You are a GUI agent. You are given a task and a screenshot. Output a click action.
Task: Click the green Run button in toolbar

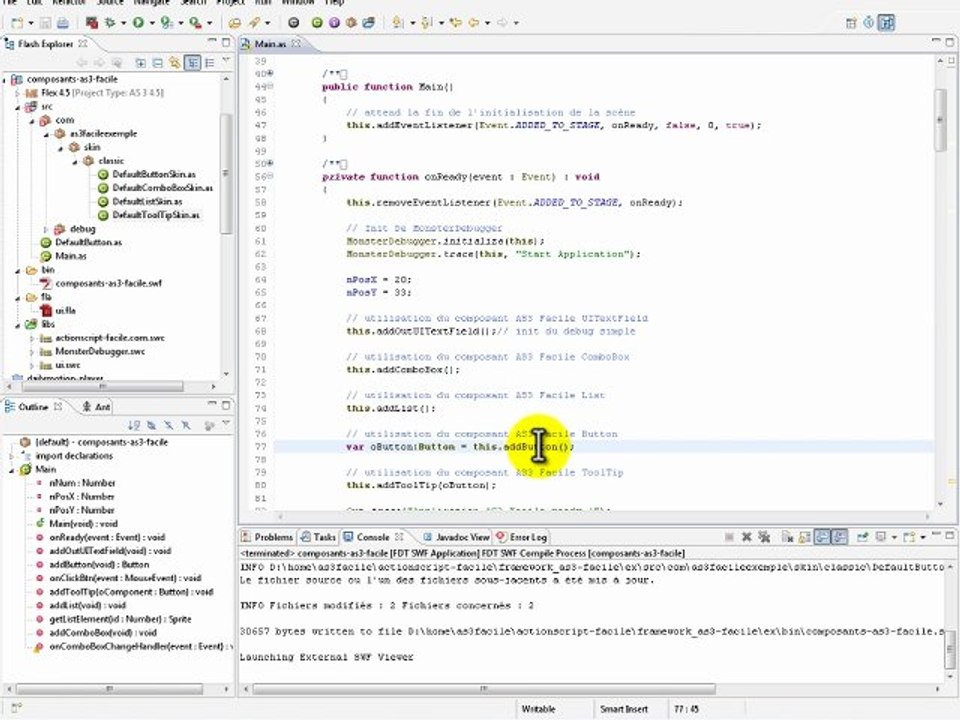[138, 21]
